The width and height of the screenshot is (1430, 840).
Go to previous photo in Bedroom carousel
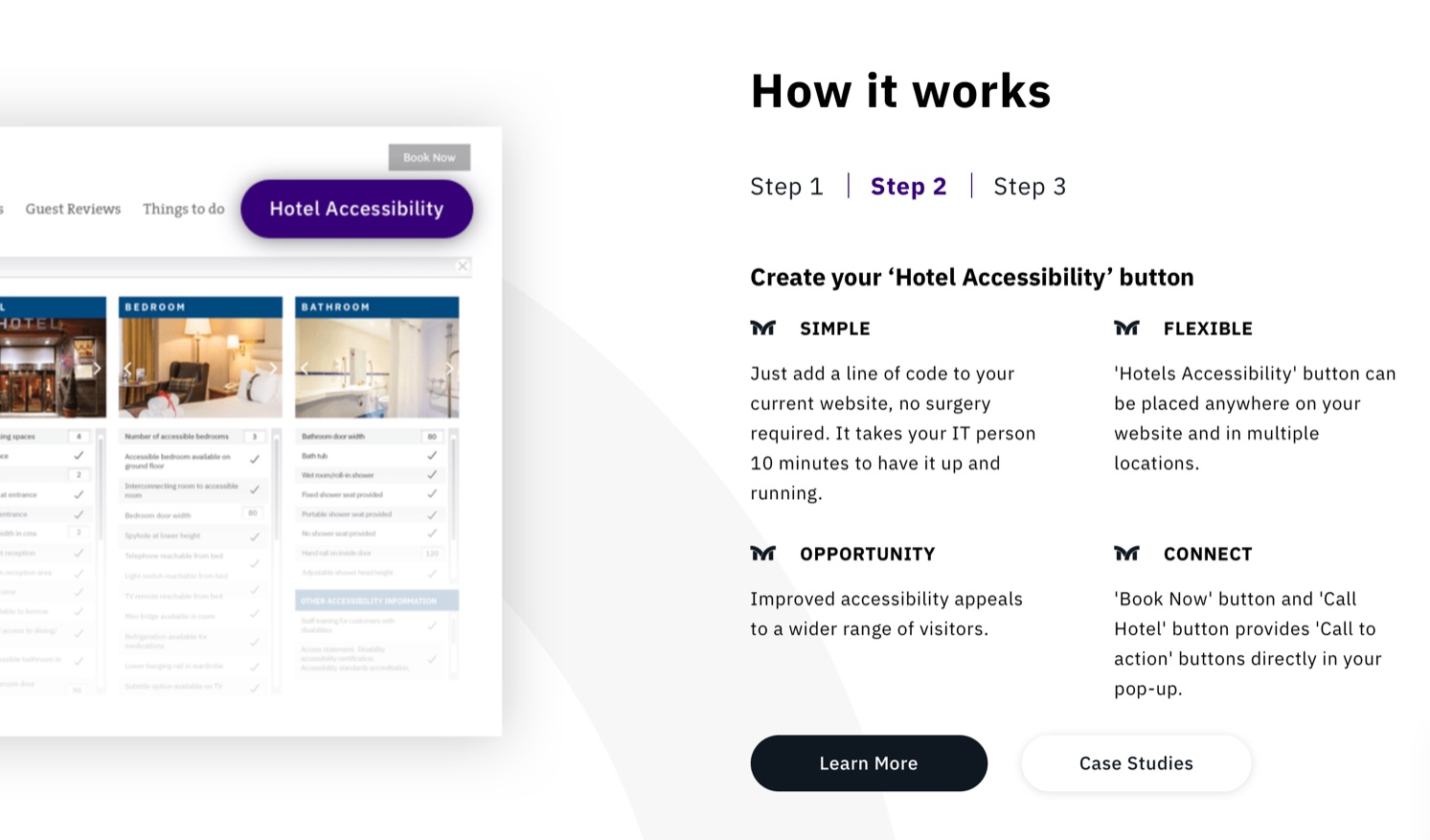(128, 369)
